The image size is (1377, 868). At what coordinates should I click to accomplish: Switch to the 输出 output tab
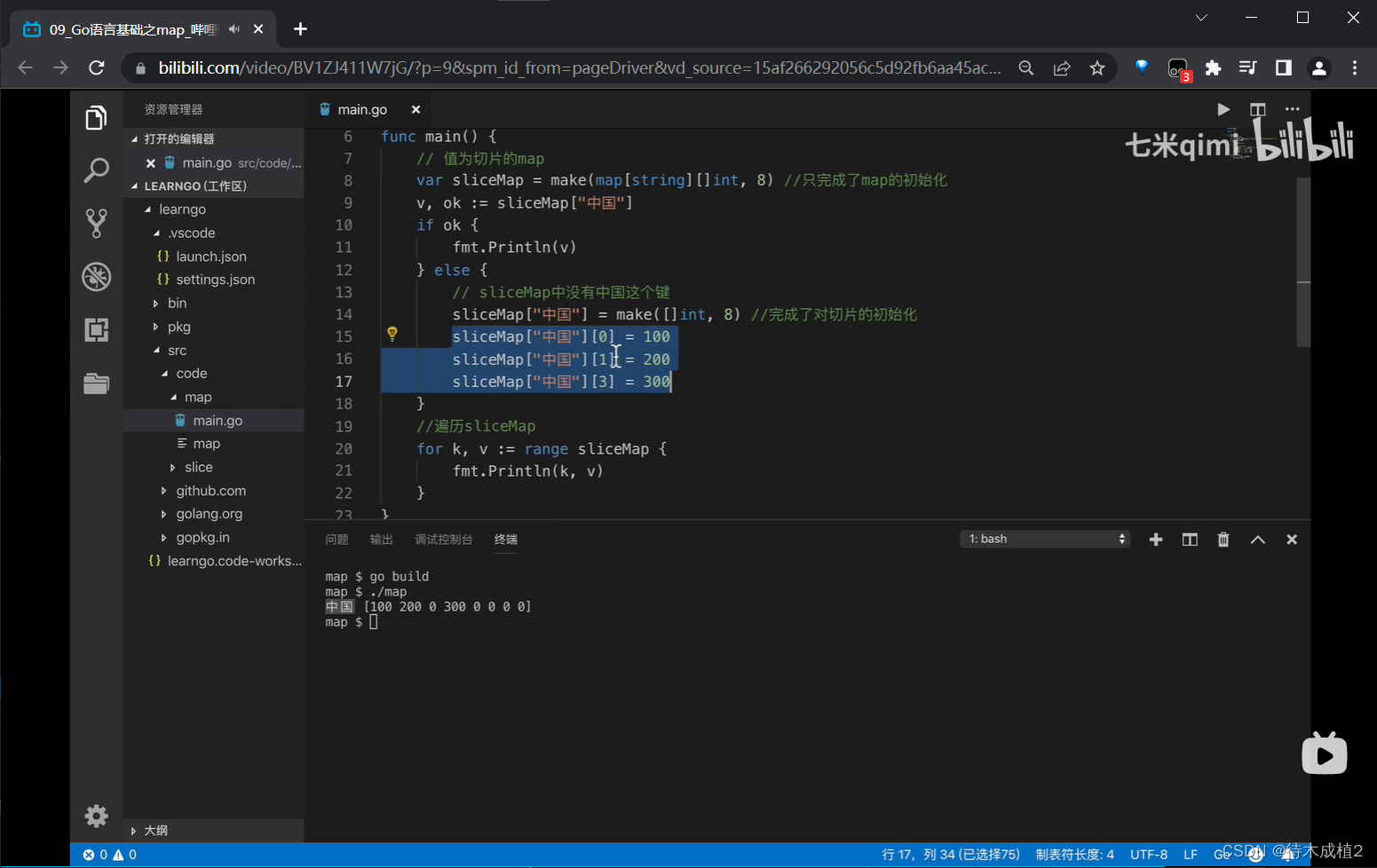coord(381,540)
